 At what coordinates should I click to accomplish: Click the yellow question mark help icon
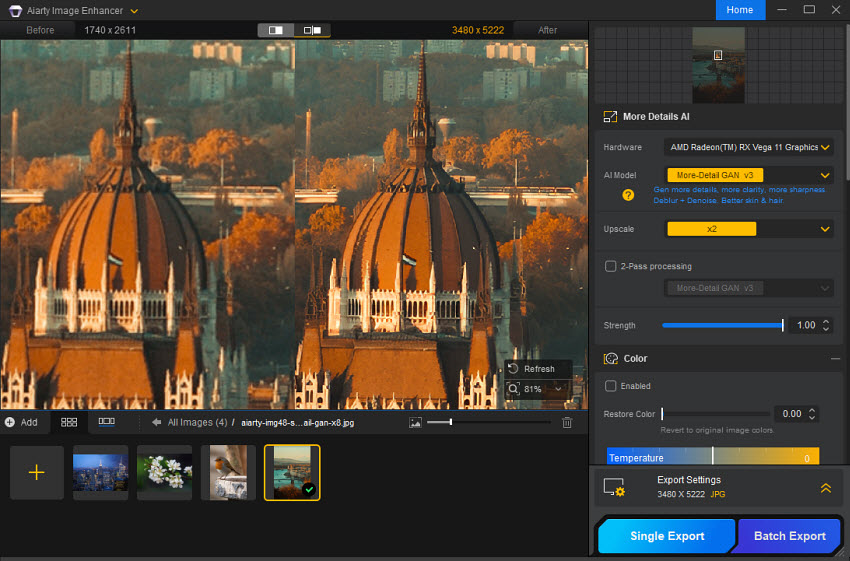pyautogui.click(x=628, y=195)
